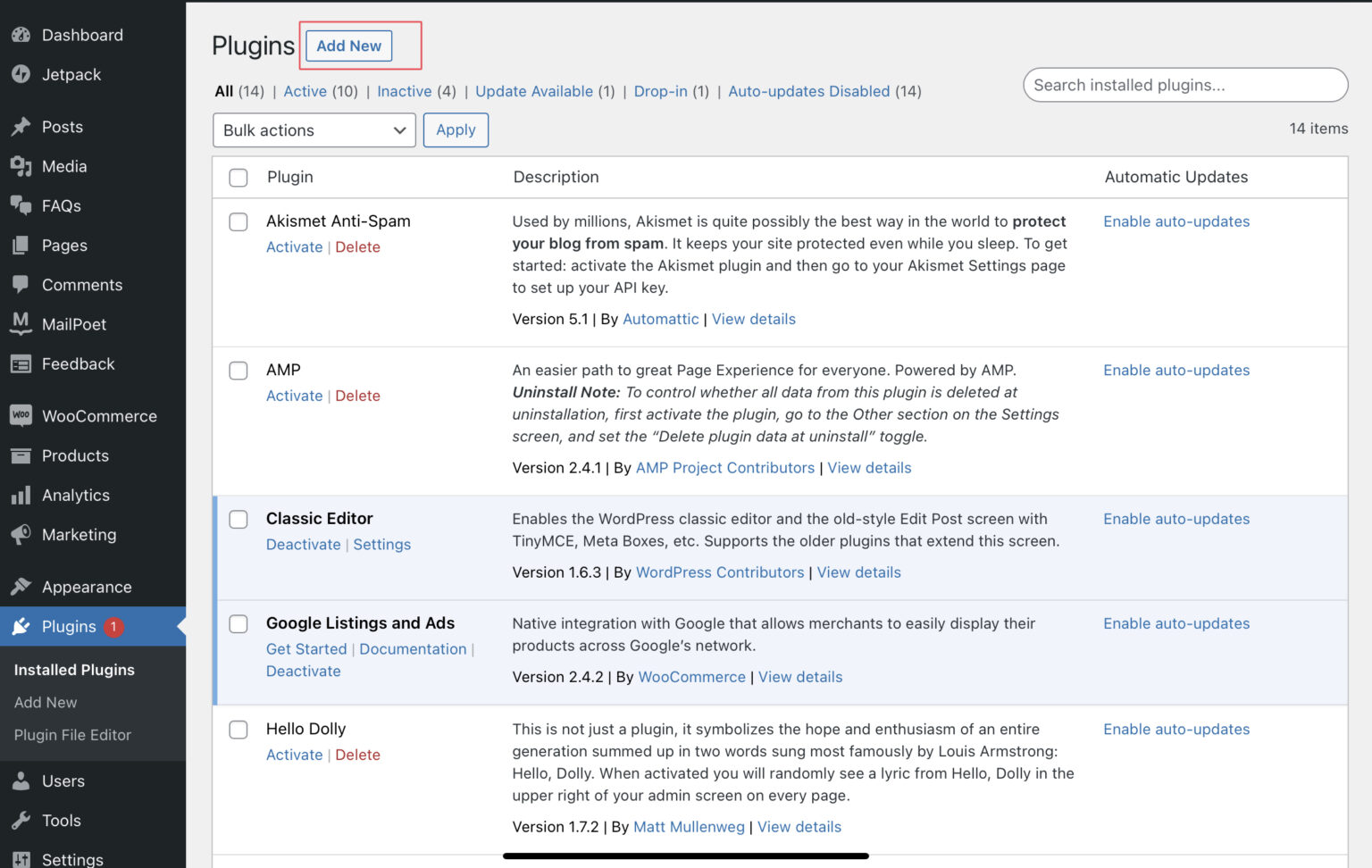View details for the AMP plugin

(x=869, y=468)
